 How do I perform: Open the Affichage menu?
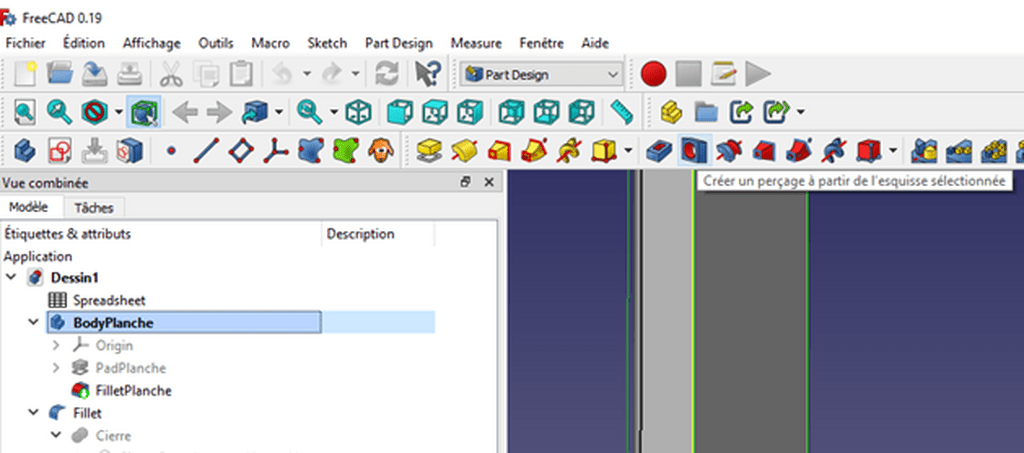pos(152,43)
